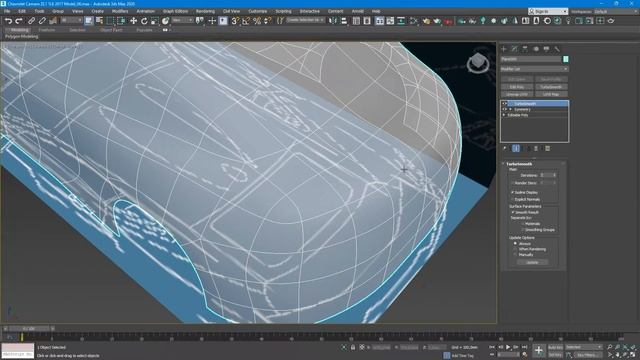Open the Modifier List dropdown
The width and height of the screenshot is (640, 360).
[x=534, y=69]
